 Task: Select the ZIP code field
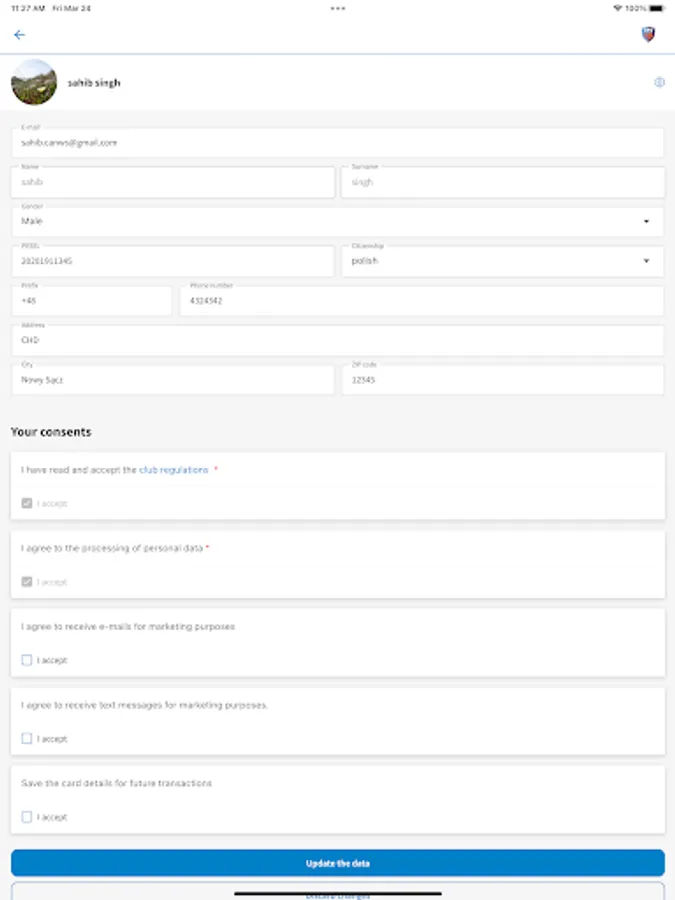click(x=502, y=380)
